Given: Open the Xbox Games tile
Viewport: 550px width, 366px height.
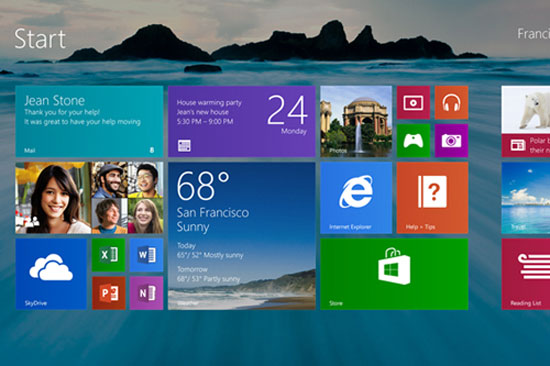Looking at the screenshot, I should point(413,141).
